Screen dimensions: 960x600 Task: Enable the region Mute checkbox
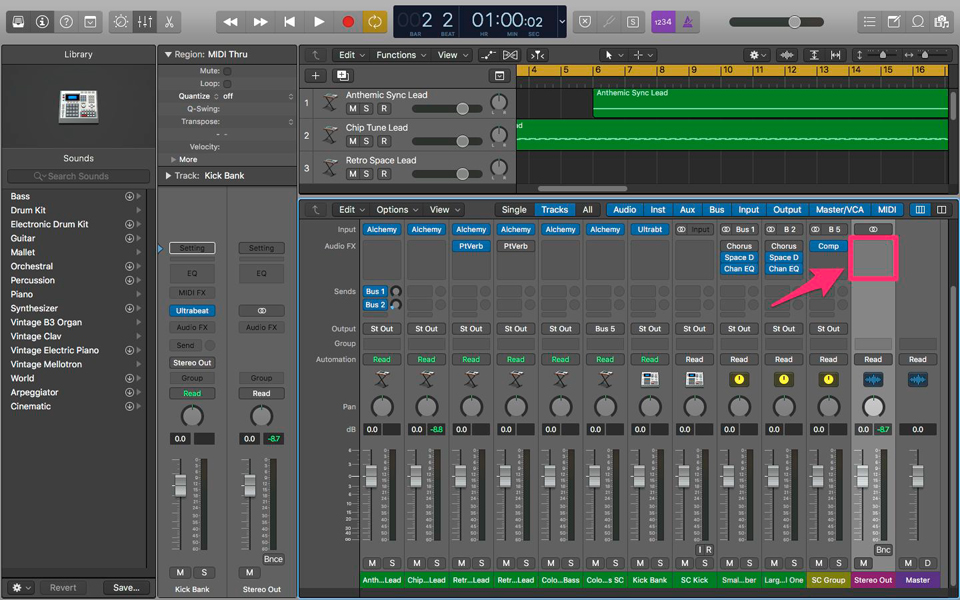pos(227,71)
